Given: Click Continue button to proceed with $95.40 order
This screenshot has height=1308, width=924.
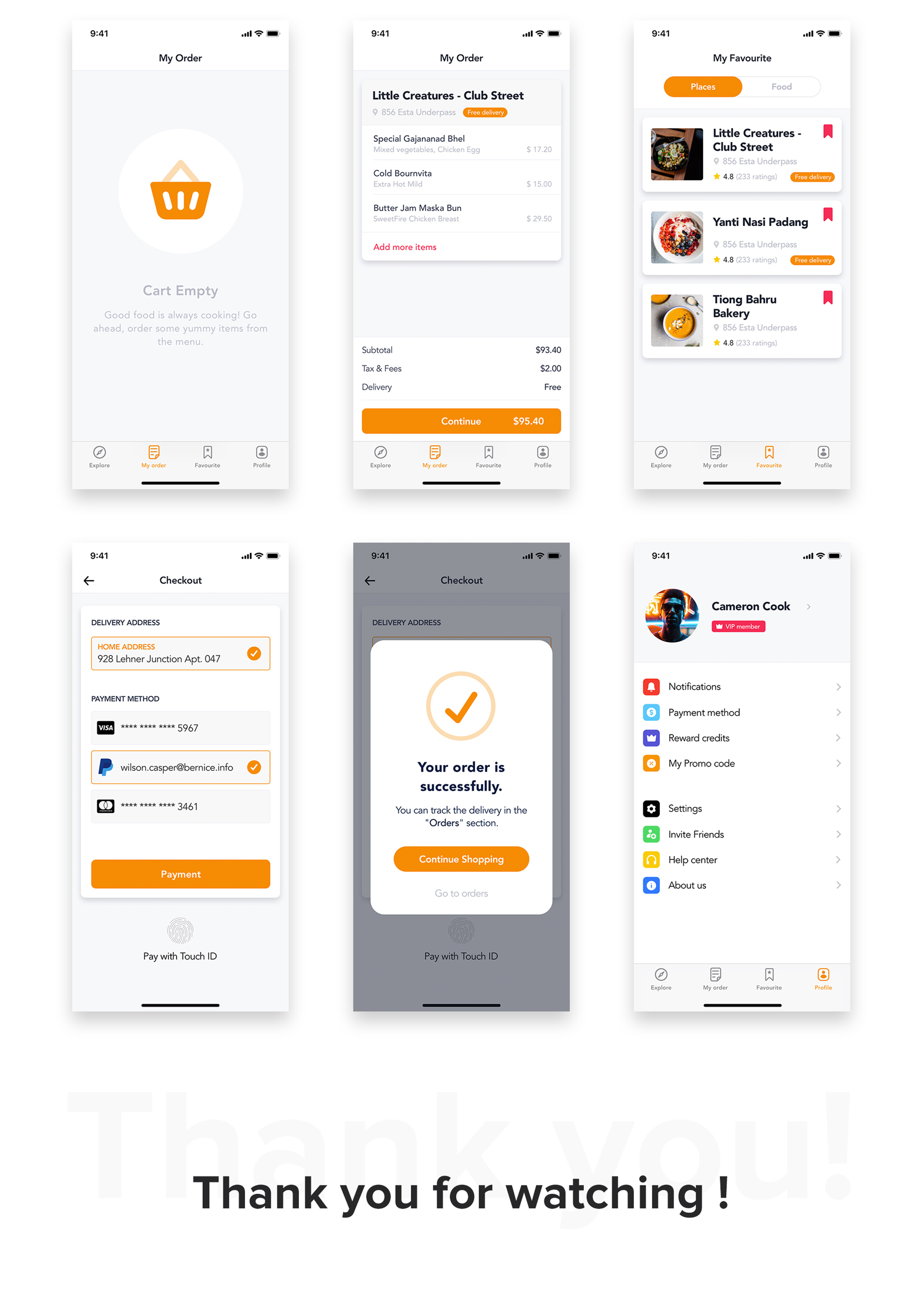Looking at the screenshot, I should pos(462,421).
